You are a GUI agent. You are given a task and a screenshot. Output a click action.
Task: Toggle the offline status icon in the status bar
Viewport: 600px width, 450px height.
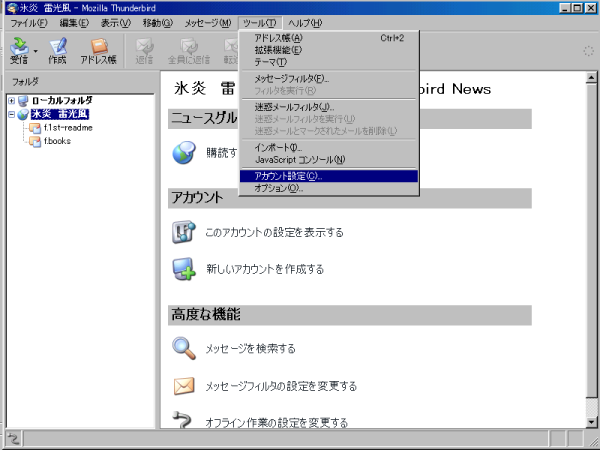pos(12,439)
